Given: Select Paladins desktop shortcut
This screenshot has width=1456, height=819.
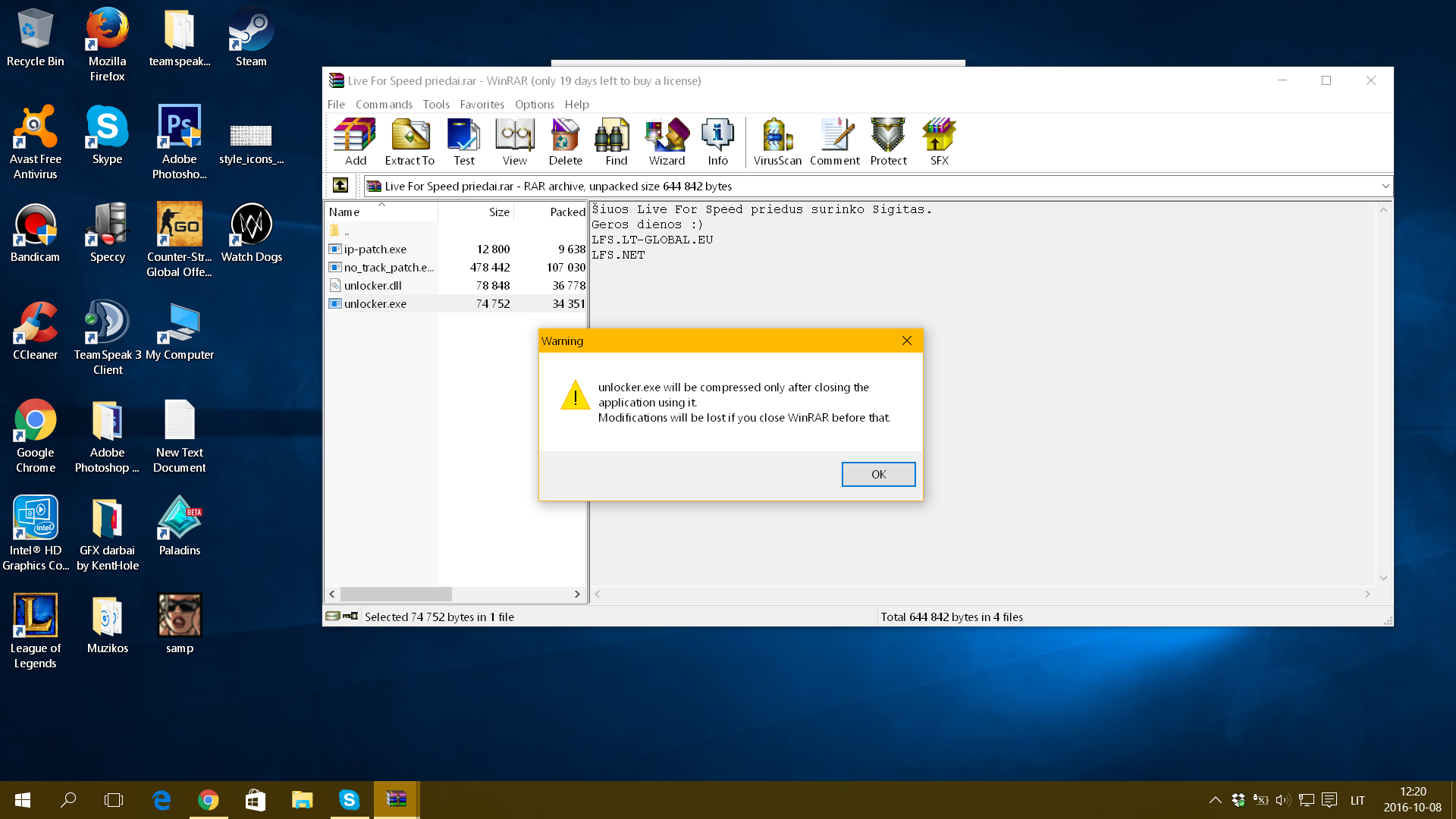Looking at the screenshot, I should pyautogui.click(x=179, y=526).
